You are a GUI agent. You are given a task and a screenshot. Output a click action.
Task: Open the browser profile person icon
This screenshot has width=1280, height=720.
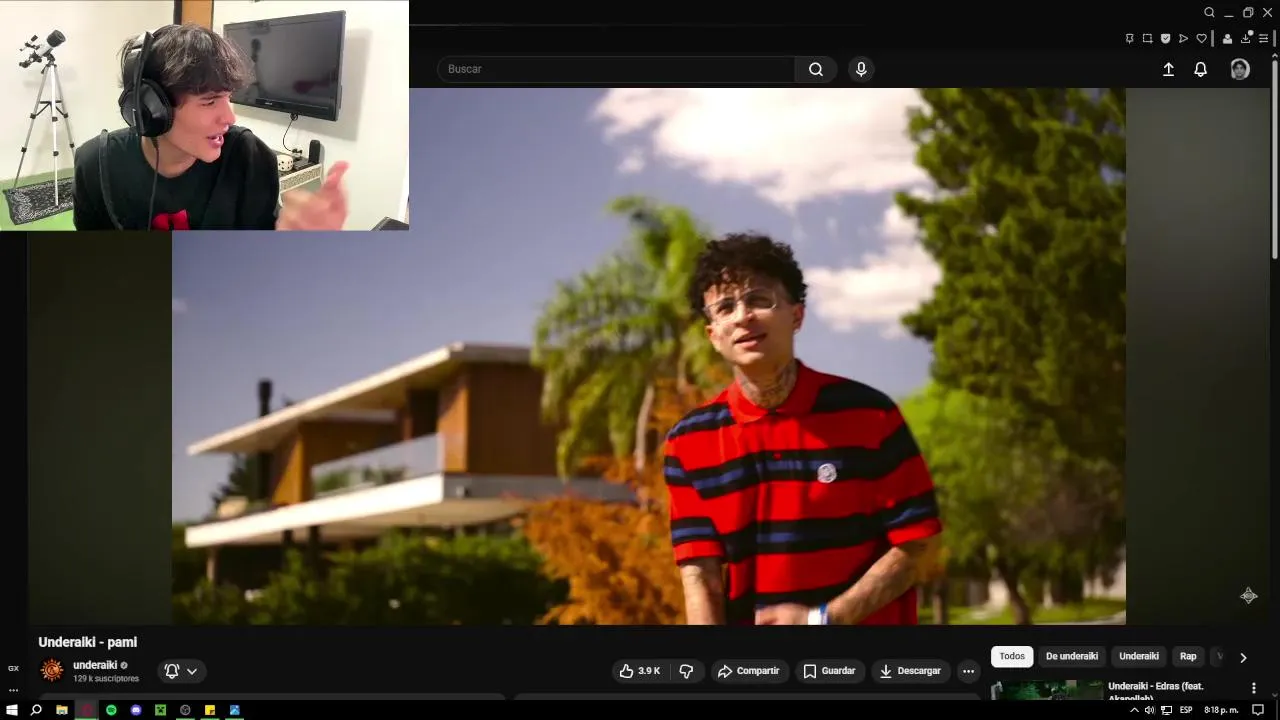(x=1227, y=38)
